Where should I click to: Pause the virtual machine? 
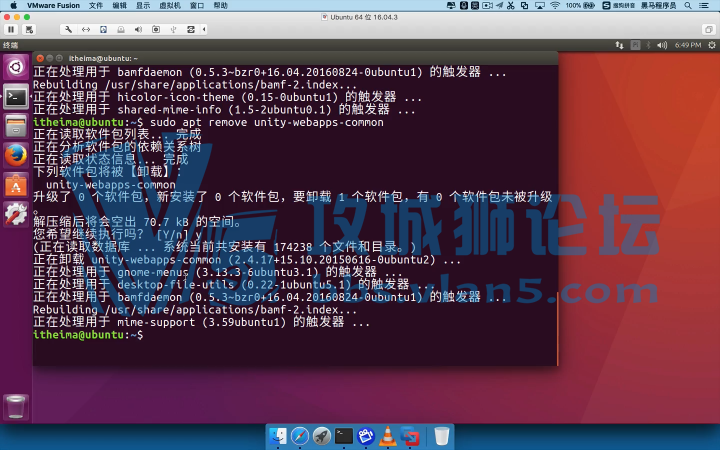tap(11, 29)
